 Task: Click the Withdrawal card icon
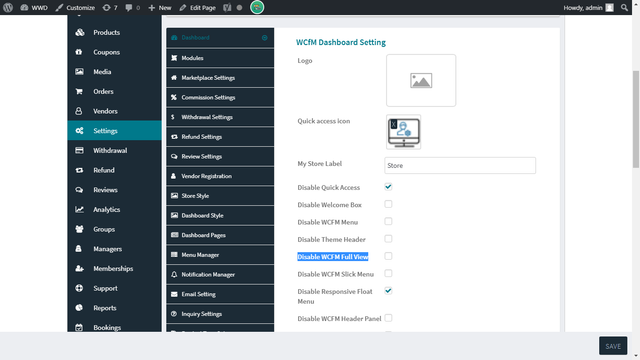pos(79,150)
